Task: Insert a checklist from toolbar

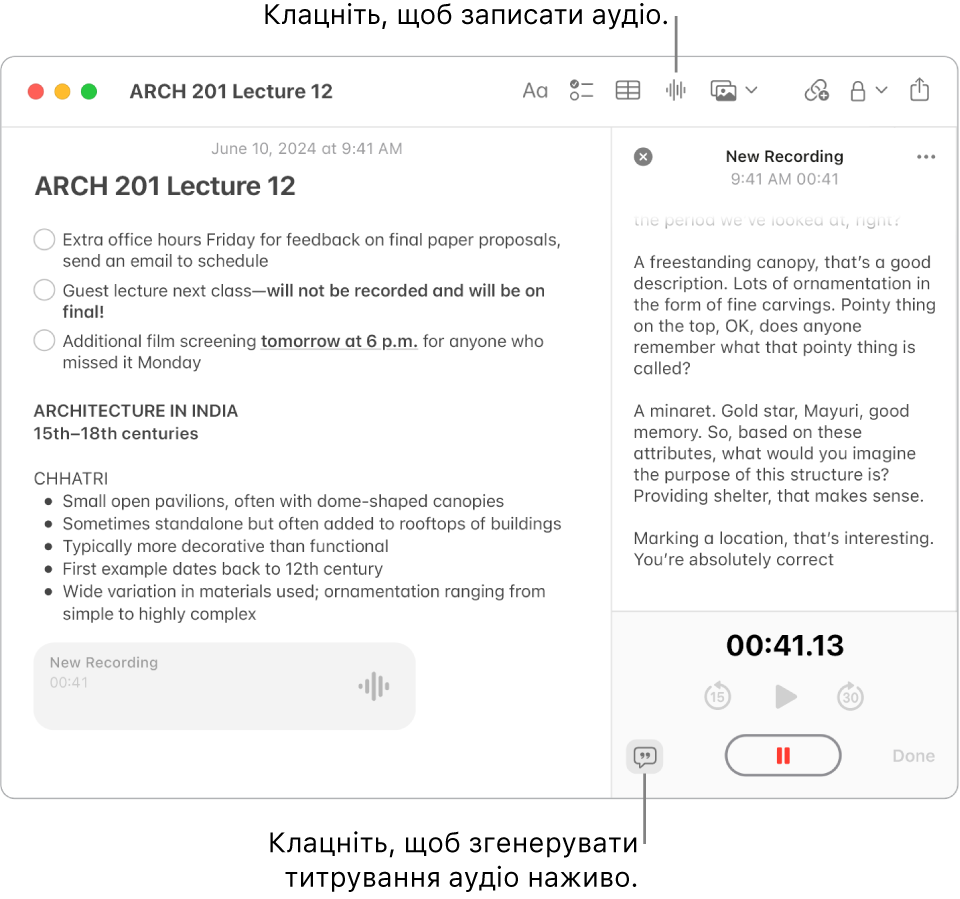Action: (581, 91)
